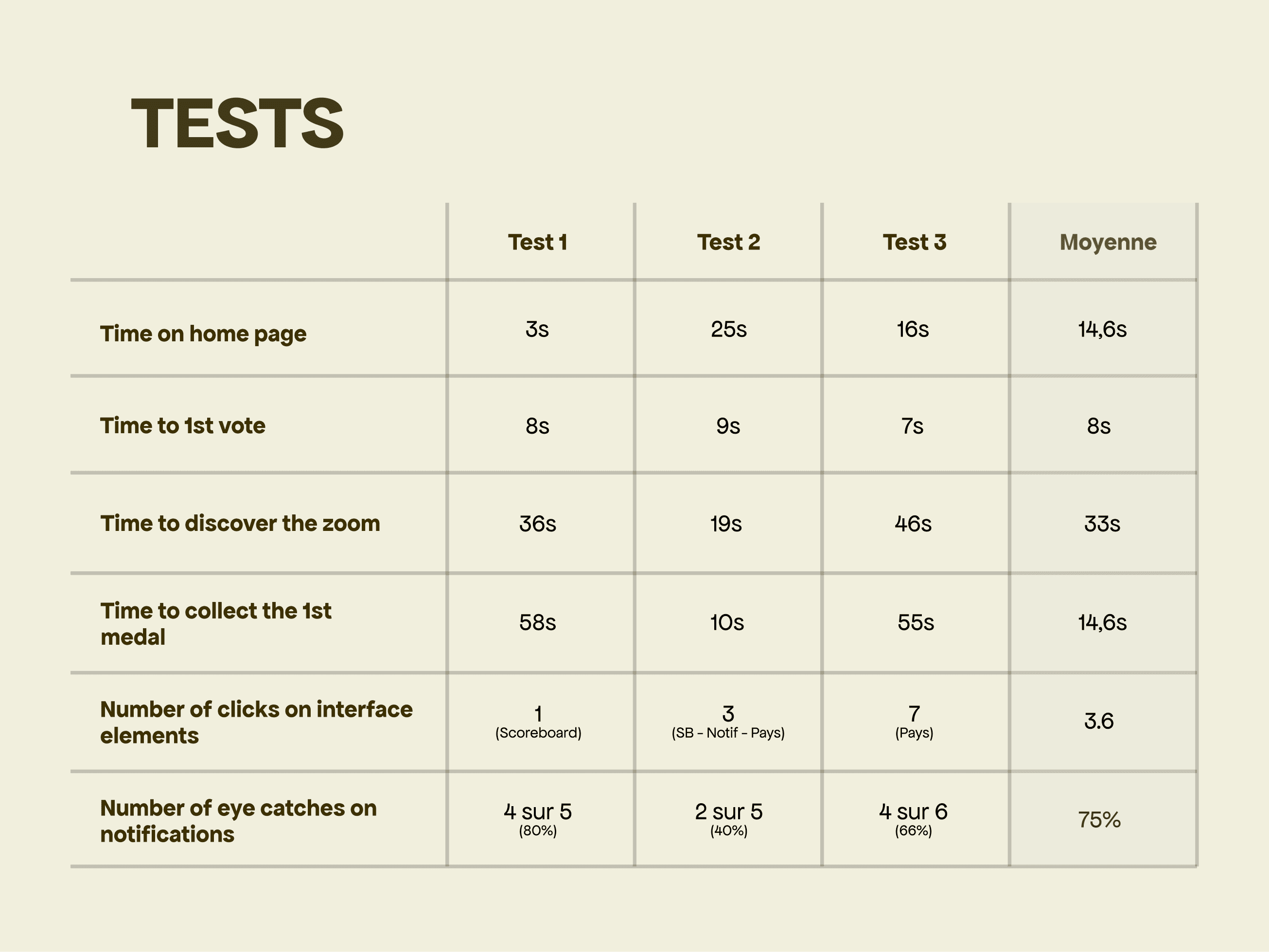
Task: Click Number of eye catches on notifications label
Action: coord(238,821)
